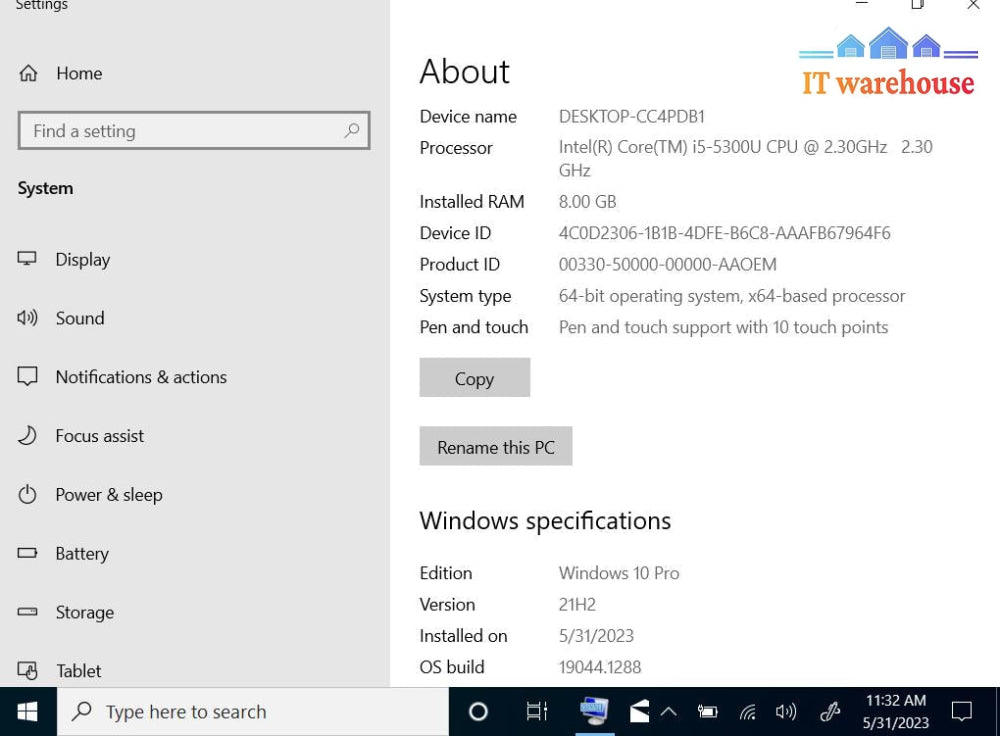Click the search magnifier in Find a setting

point(352,131)
